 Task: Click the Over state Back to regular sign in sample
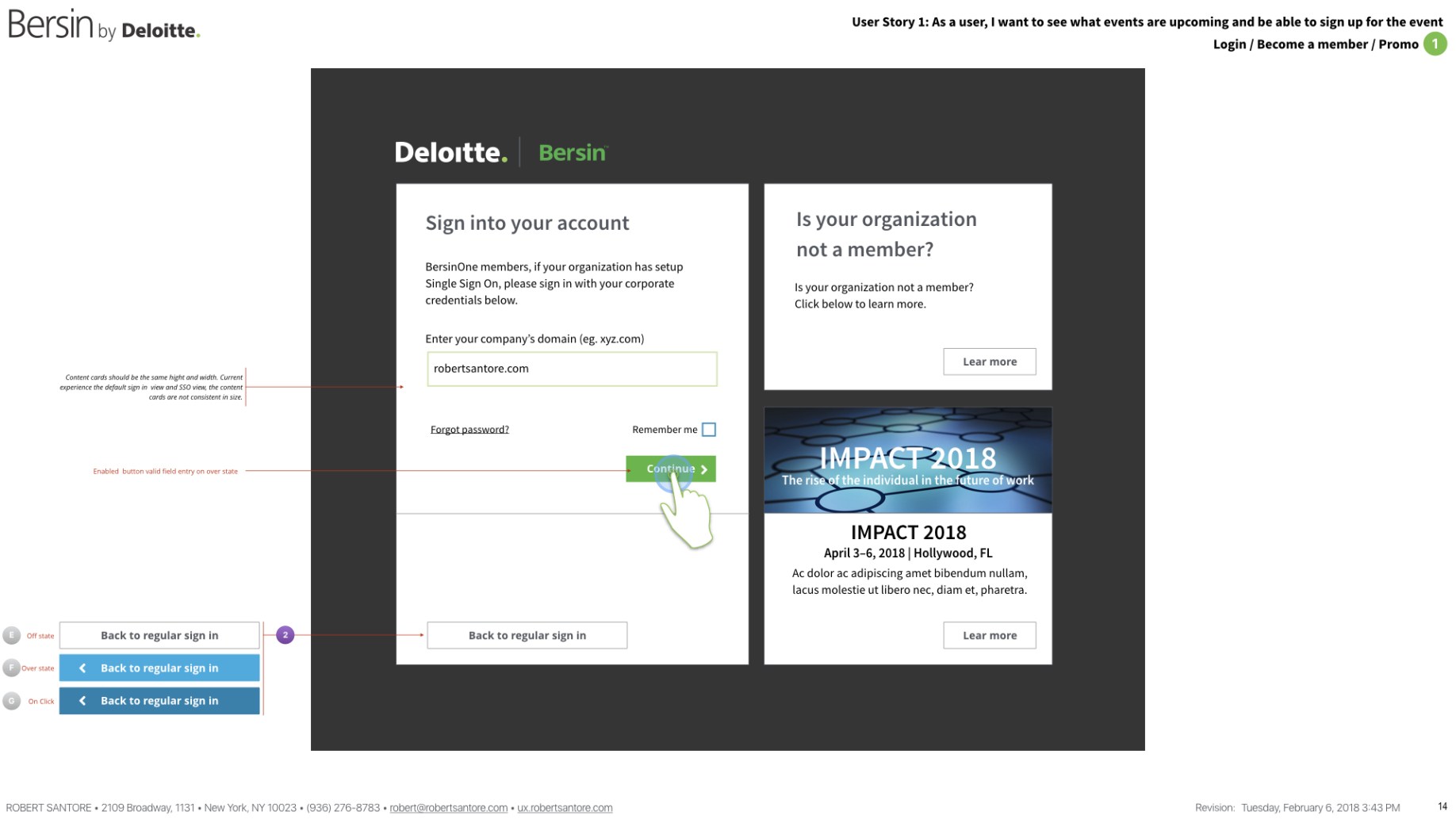159,668
